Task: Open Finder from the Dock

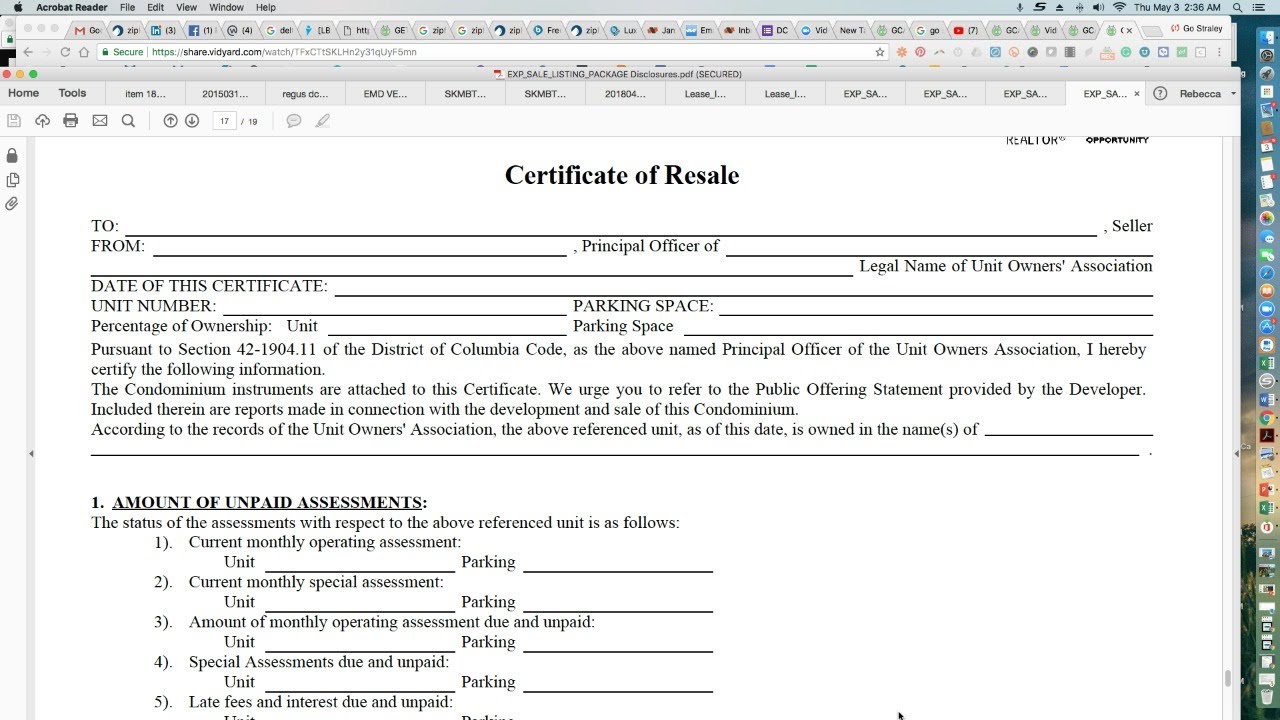Action: 1267,38
